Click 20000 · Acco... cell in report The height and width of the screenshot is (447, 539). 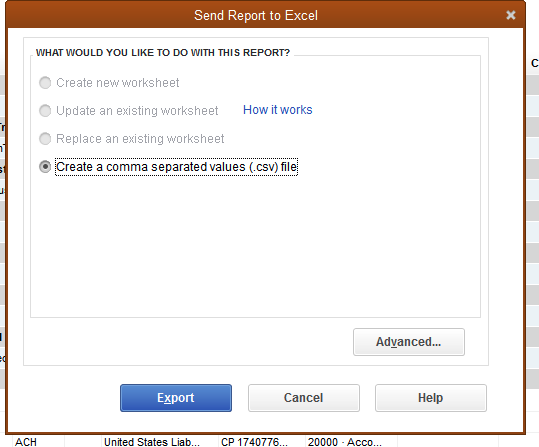coord(351,441)
